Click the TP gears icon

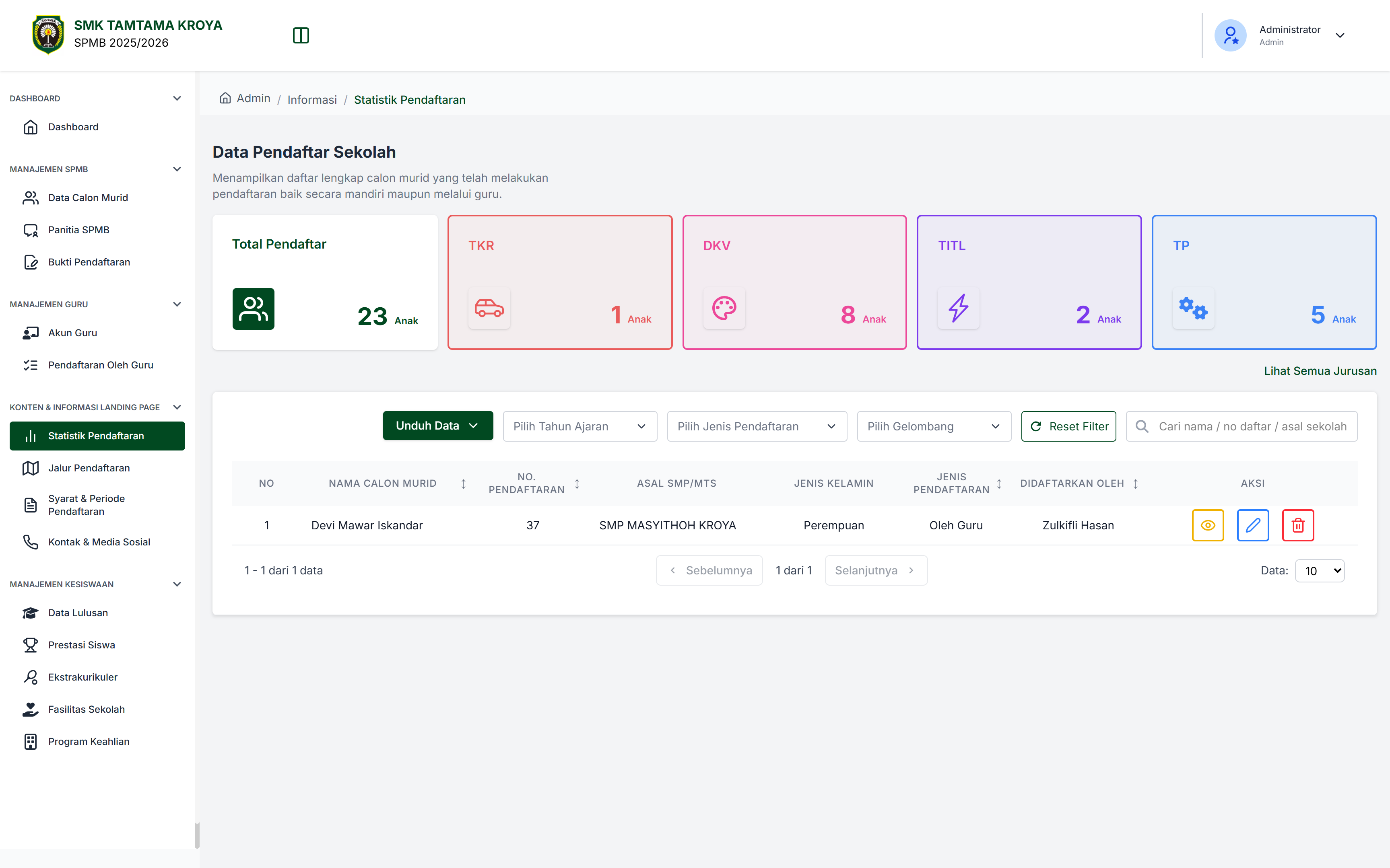click(x=1194, y=308)
